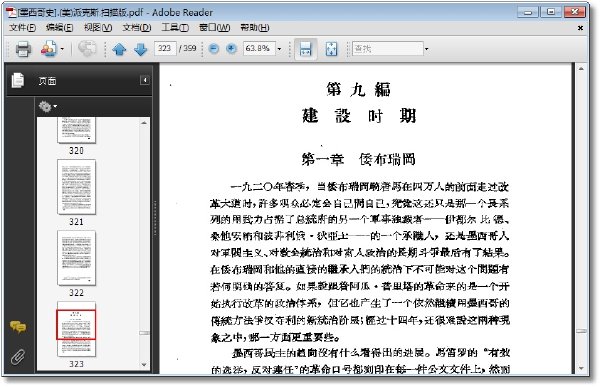Close the Adobe Reader window
Image resolution: width=600 pixels, height=387 pixels.
click(574, 12)
